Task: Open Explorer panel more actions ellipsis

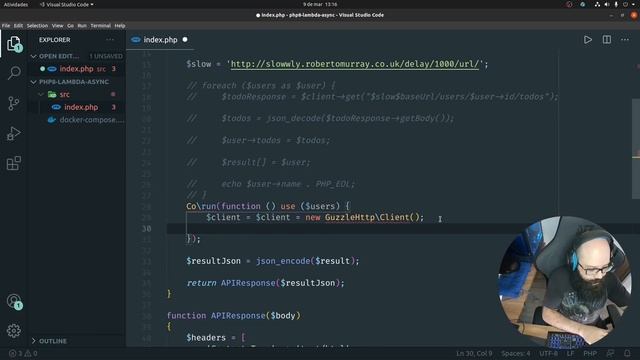Action: (110, 40)
